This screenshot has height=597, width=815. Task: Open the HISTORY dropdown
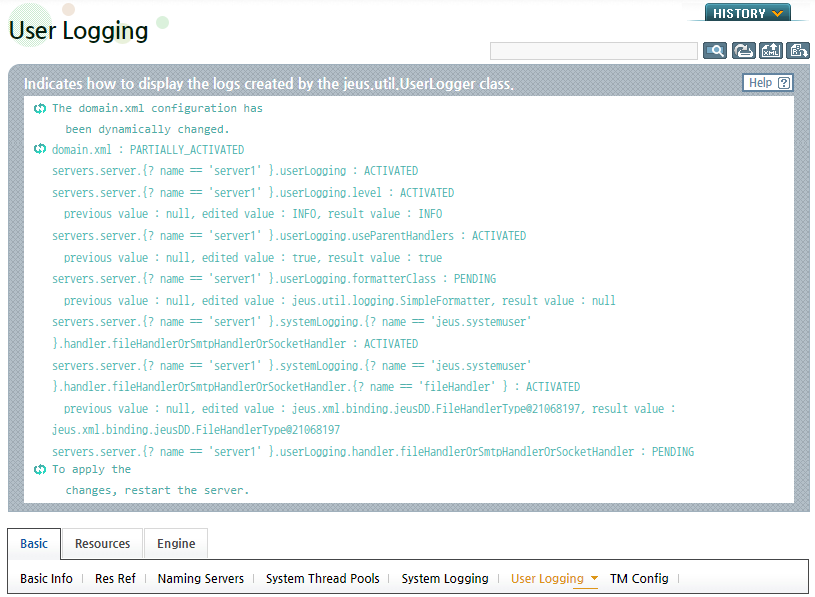(747, 13)
